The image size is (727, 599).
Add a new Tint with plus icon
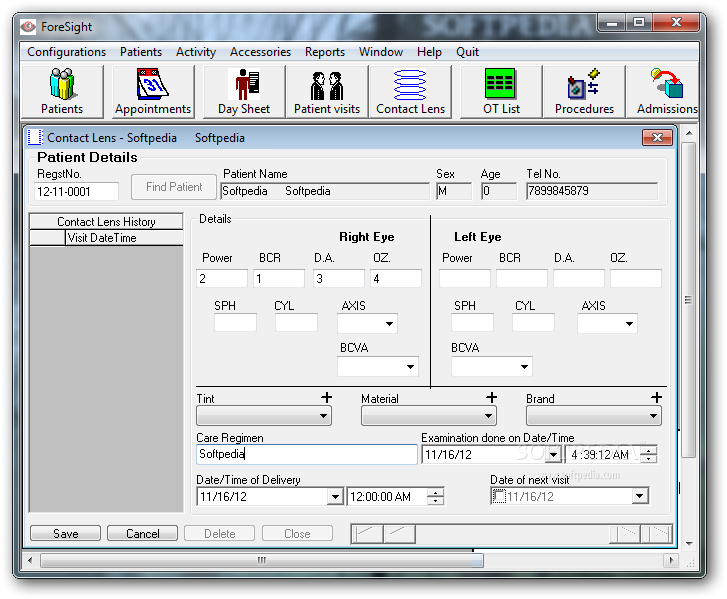326,397
